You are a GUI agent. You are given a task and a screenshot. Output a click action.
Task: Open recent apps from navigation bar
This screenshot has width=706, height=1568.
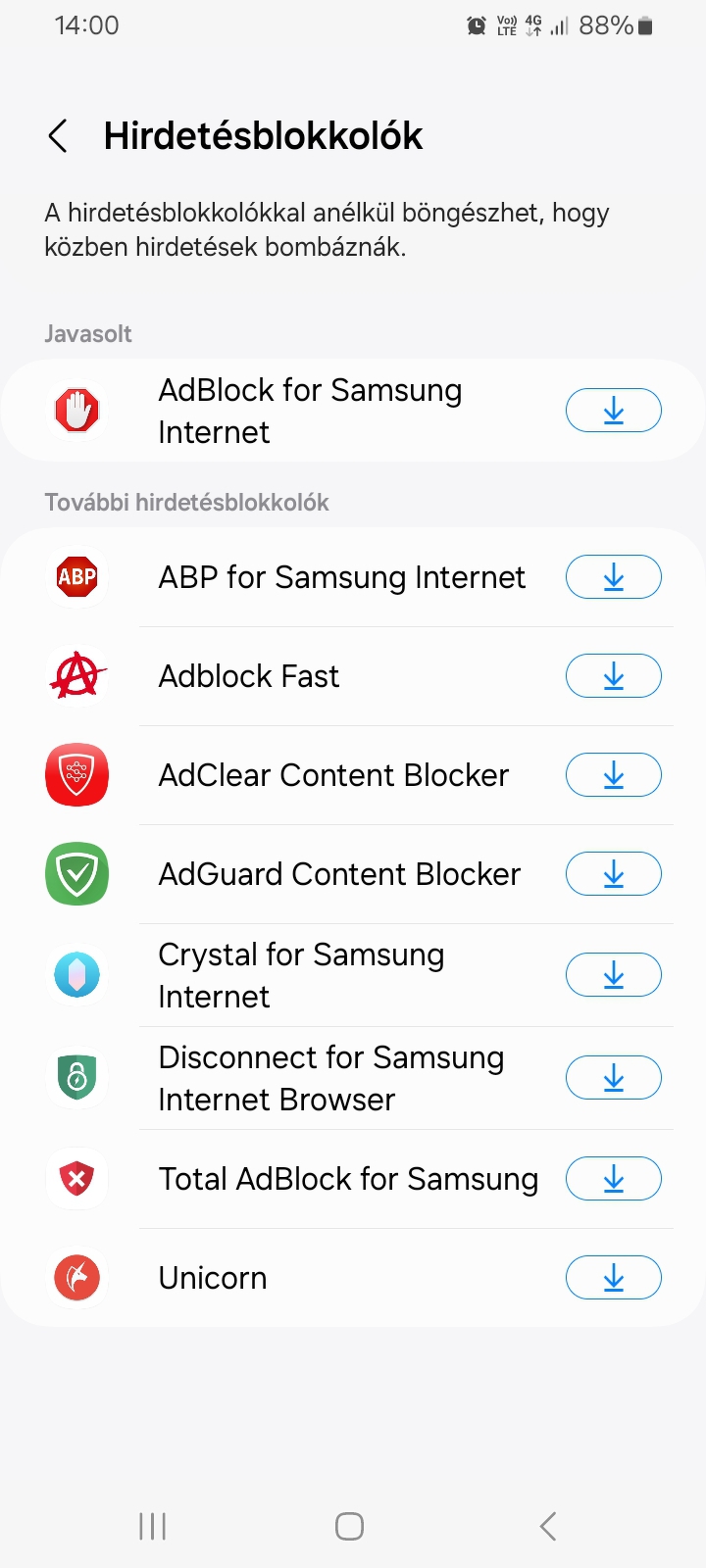click(153, 1526)
